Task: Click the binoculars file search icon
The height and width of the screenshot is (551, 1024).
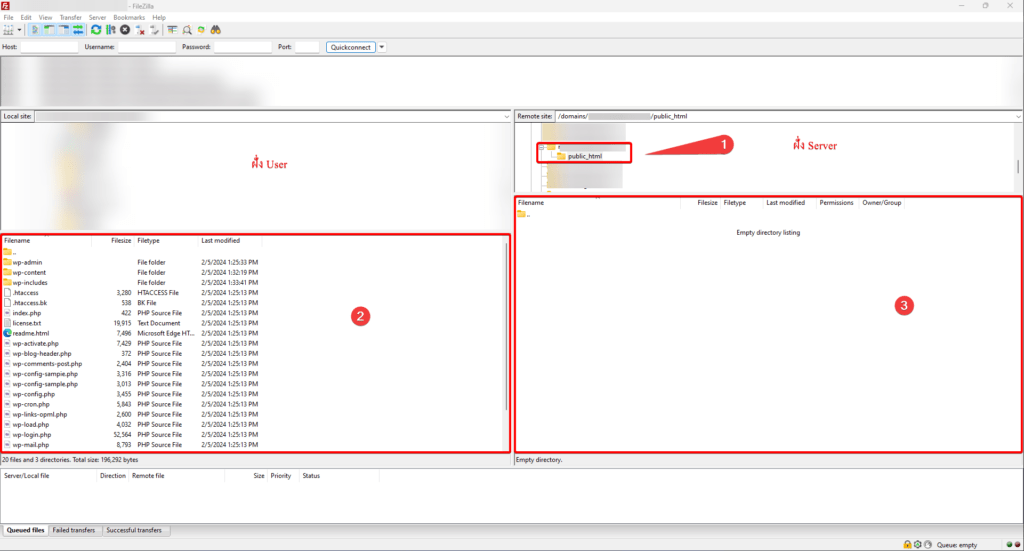Action: click(215, 30)
